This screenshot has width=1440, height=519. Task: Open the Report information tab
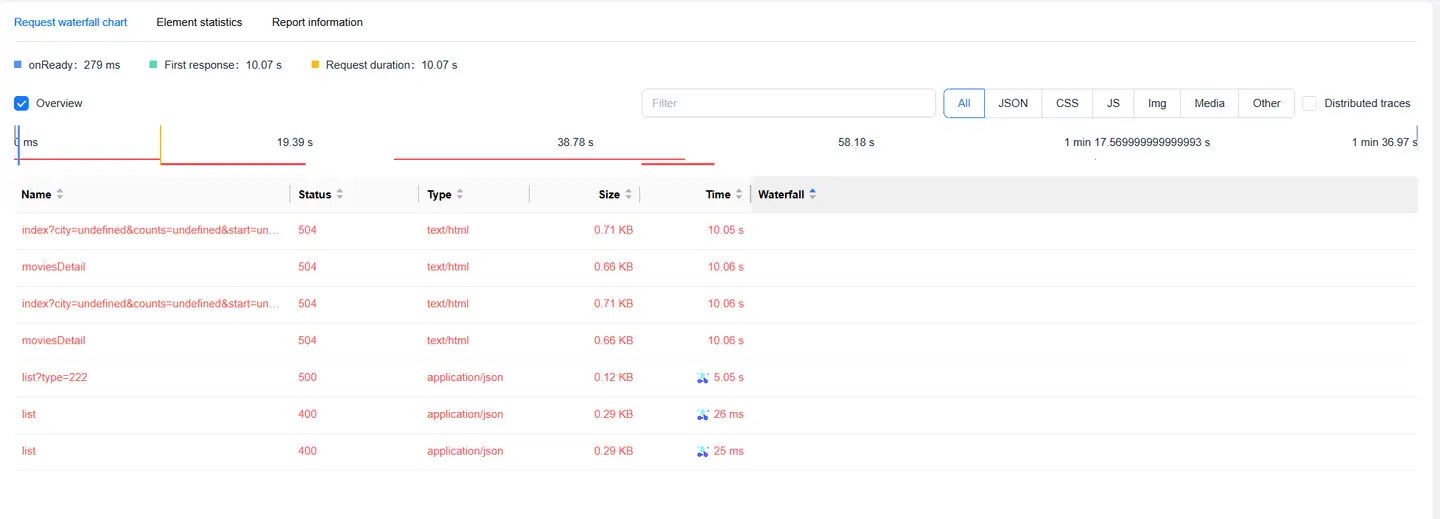317,22
